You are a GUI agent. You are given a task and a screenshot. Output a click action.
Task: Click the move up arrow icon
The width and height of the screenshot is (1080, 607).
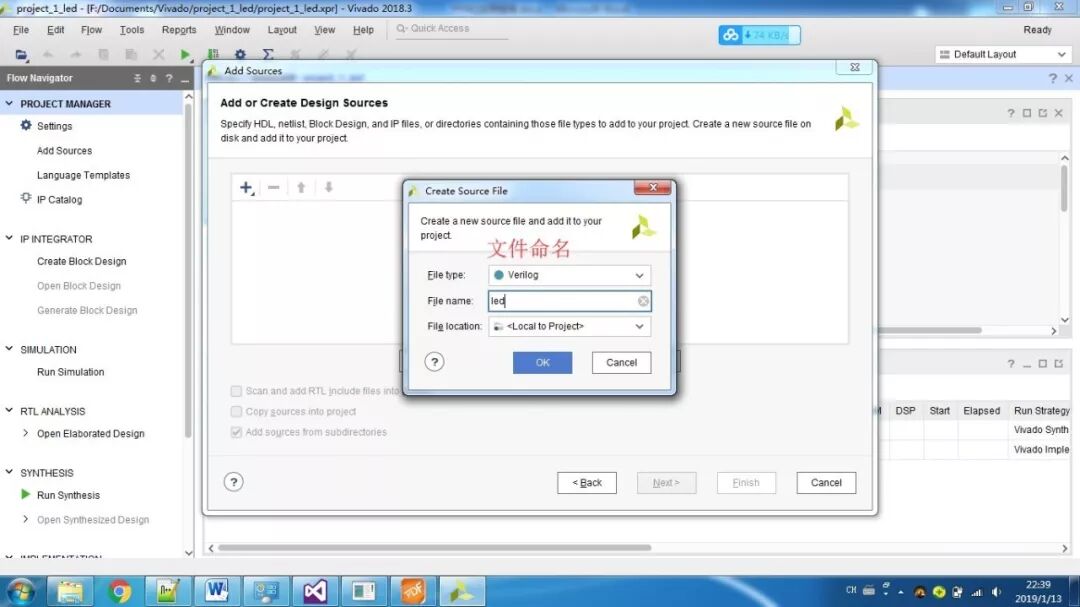pos(301,187)
